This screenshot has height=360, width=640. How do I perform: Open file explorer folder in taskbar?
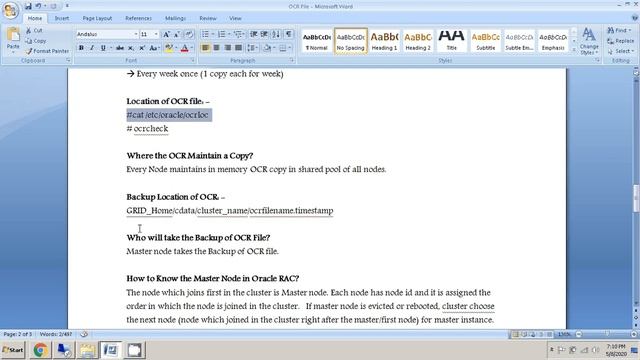pos(87,350)
